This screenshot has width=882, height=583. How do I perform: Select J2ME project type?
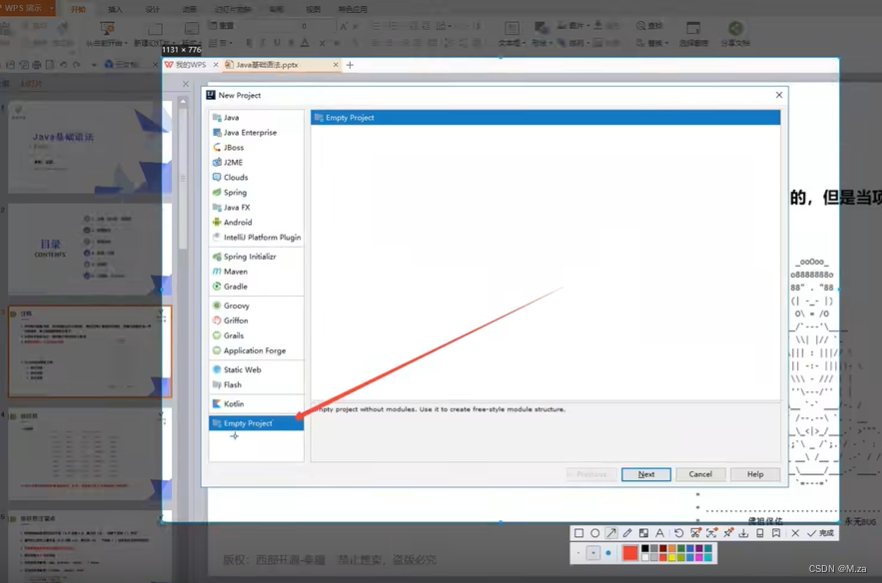tap(256, 163)
